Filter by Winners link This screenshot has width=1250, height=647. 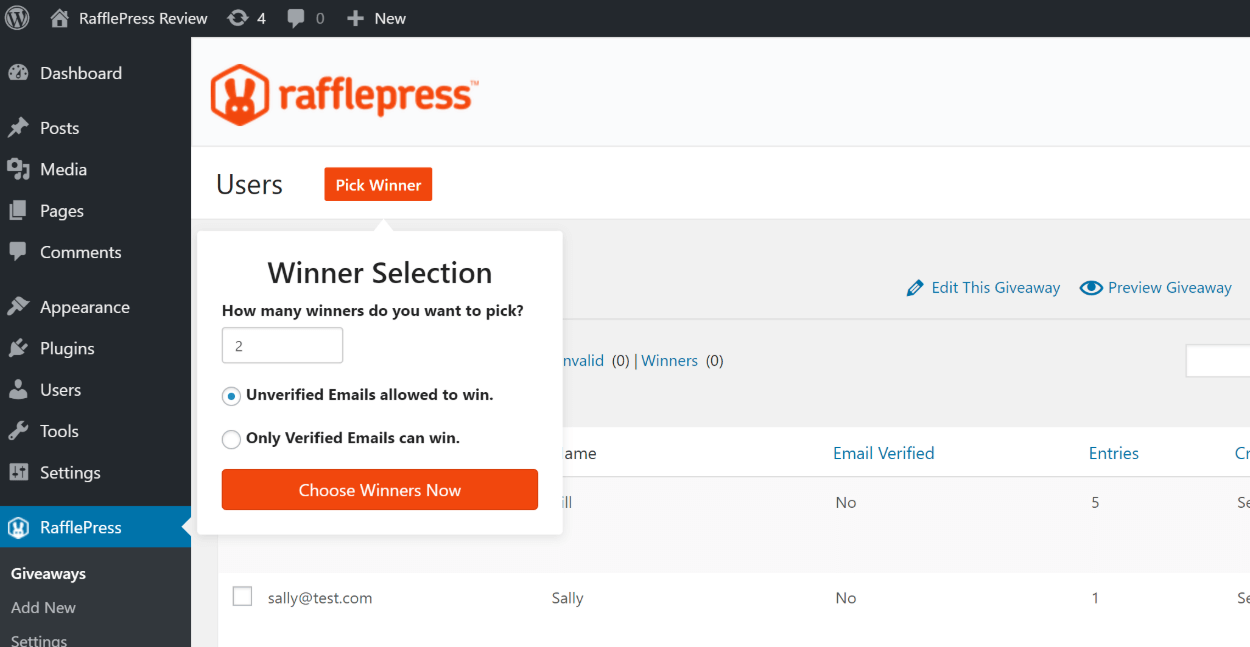pos(669,361)
